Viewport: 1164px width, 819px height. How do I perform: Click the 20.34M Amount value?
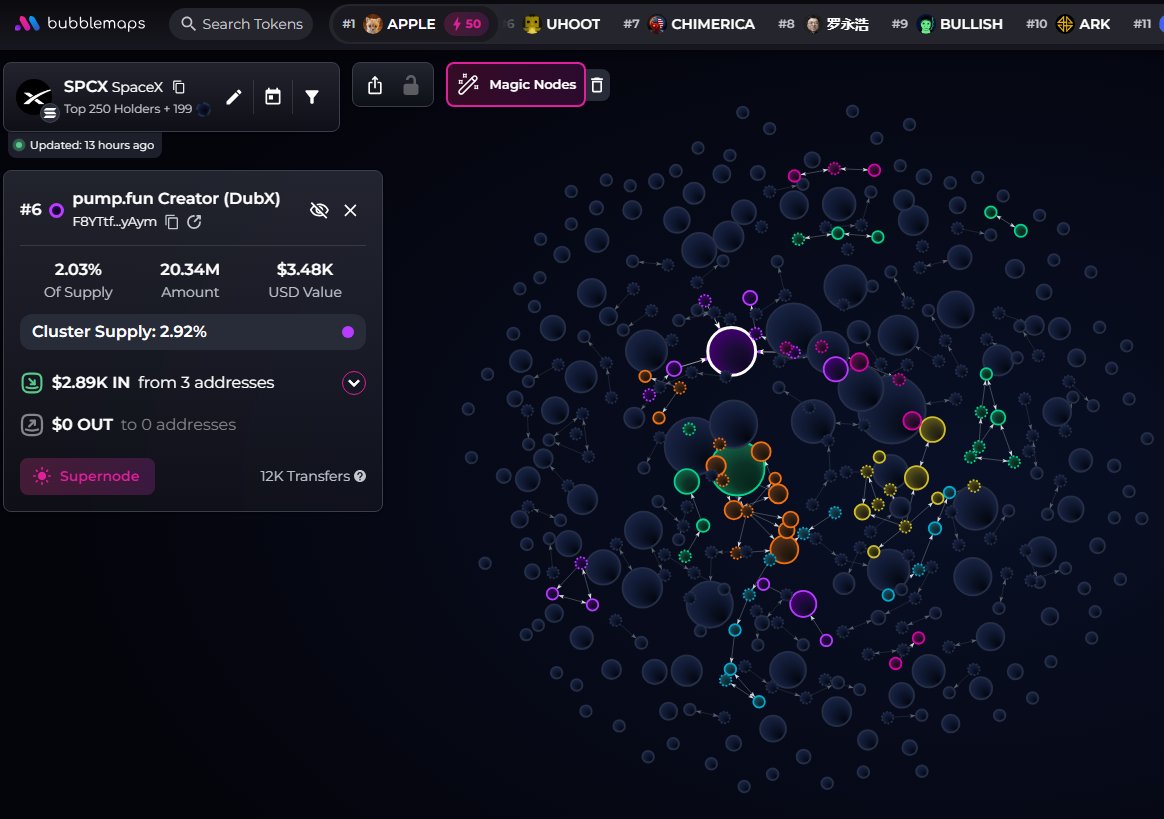pos(190,269)
